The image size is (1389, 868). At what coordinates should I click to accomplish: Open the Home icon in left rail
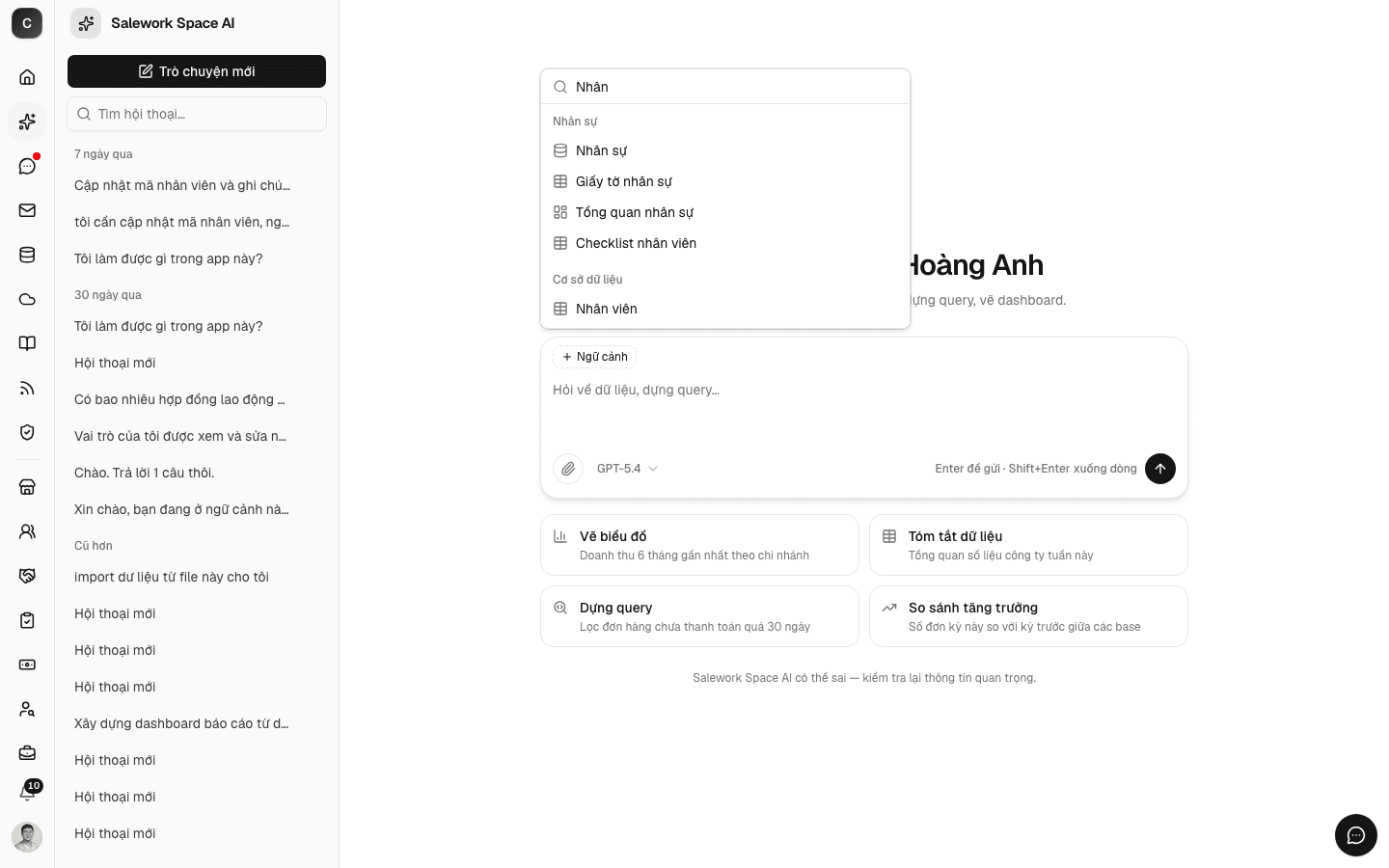27,77
